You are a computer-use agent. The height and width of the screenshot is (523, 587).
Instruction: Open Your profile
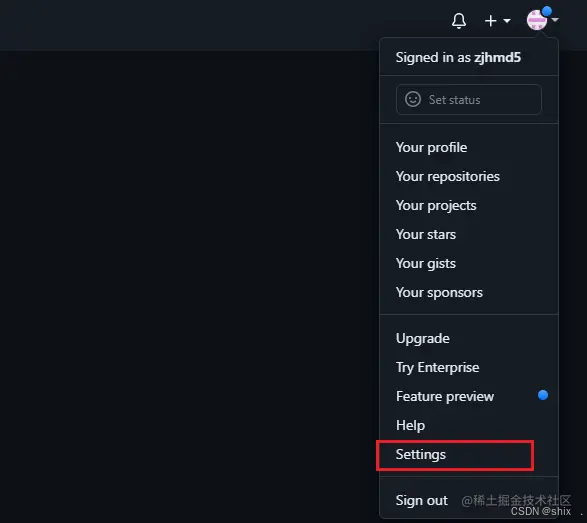point(431,148)
